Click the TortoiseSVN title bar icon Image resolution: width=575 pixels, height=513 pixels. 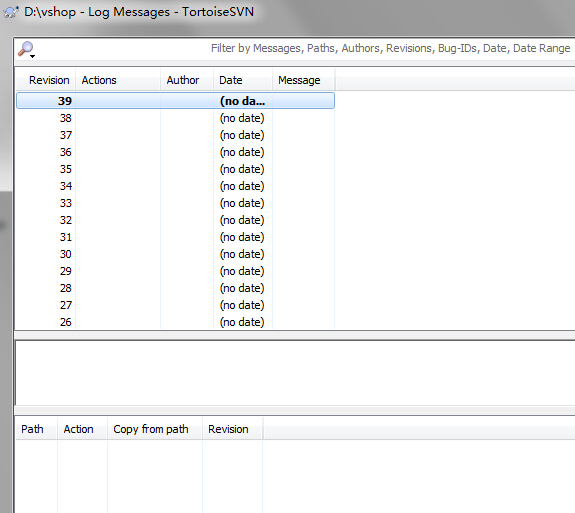click(x=11, y=12)
